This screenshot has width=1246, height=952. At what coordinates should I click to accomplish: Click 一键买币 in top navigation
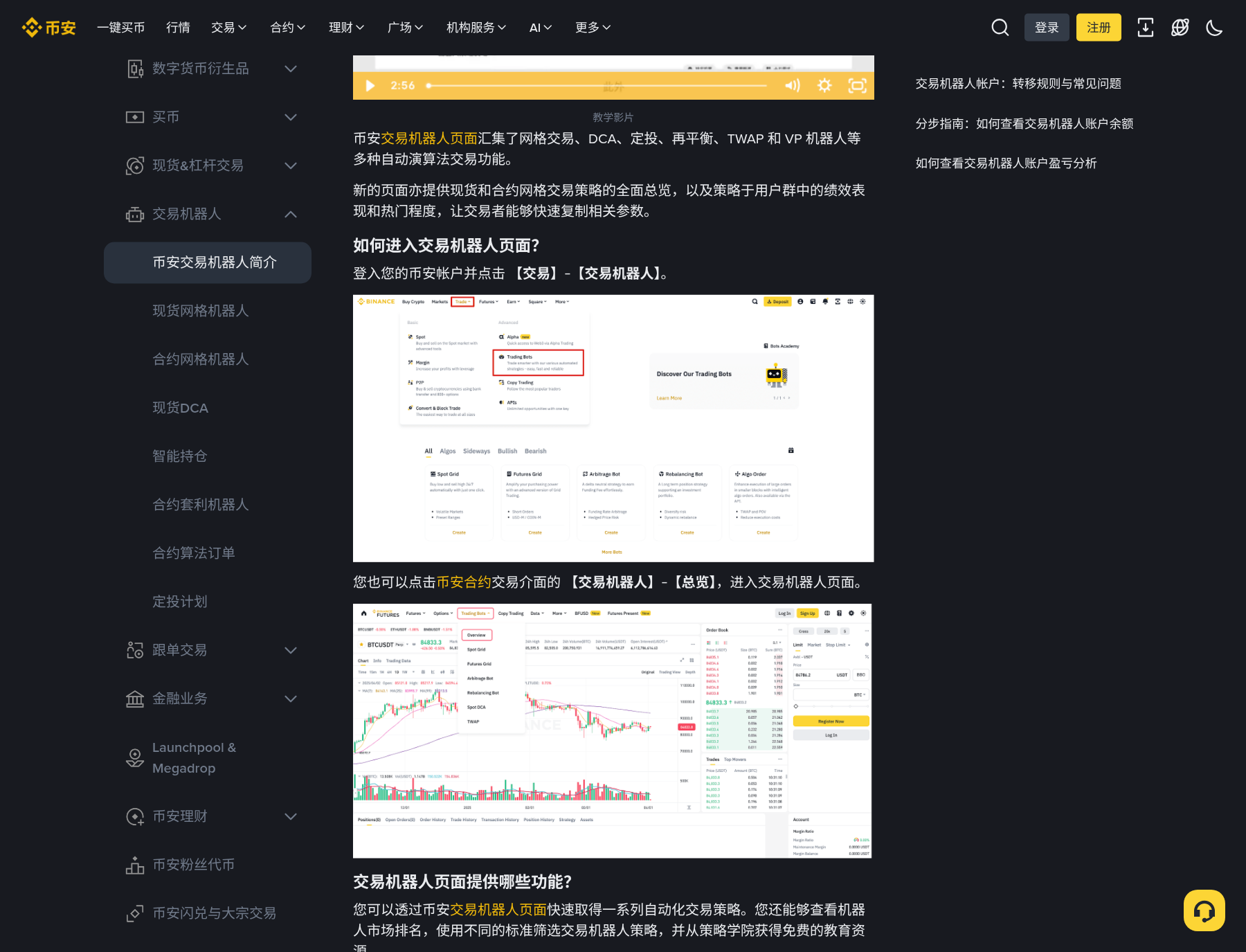(x=120, y=28)
